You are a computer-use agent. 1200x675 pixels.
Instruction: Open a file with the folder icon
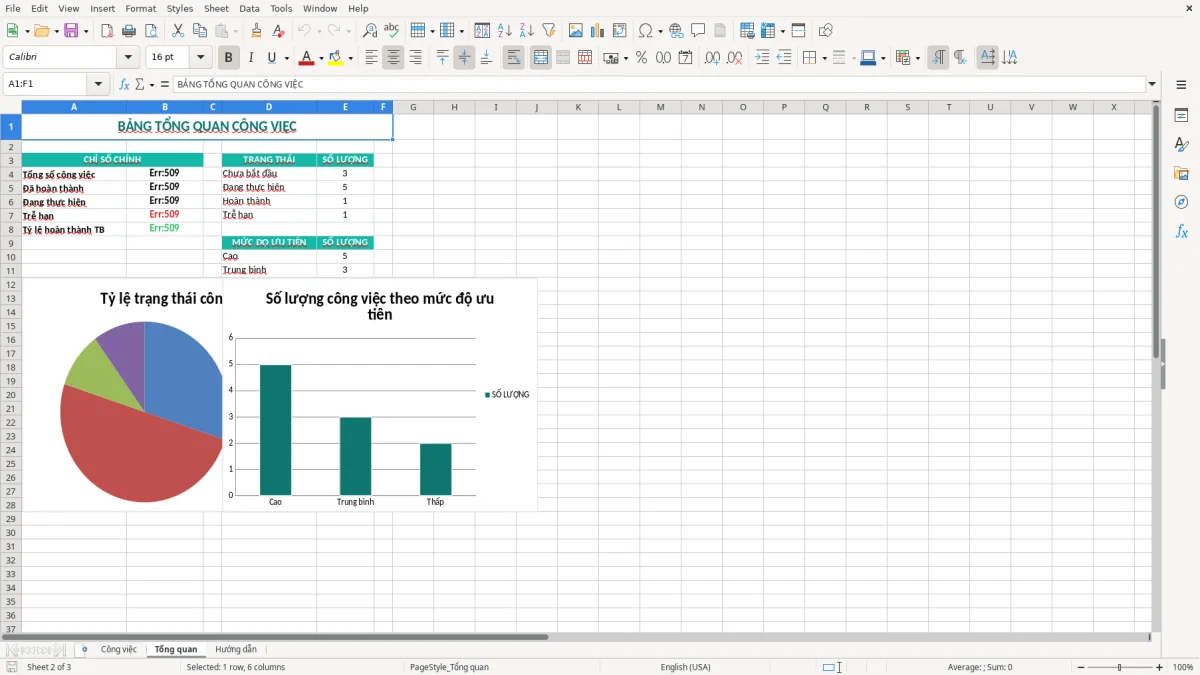pos(41,31)
